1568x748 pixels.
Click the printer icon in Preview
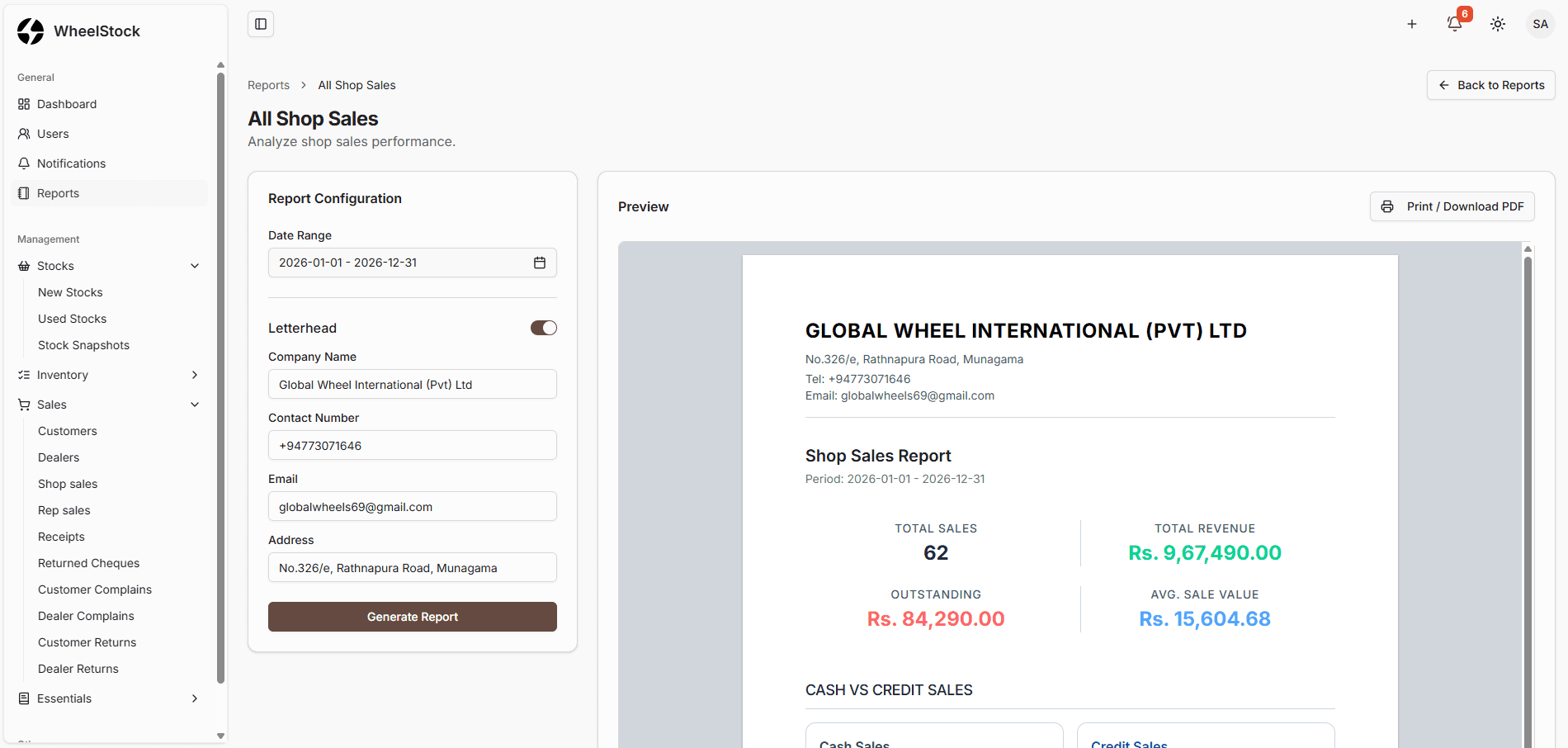[x=1387, y=206]
